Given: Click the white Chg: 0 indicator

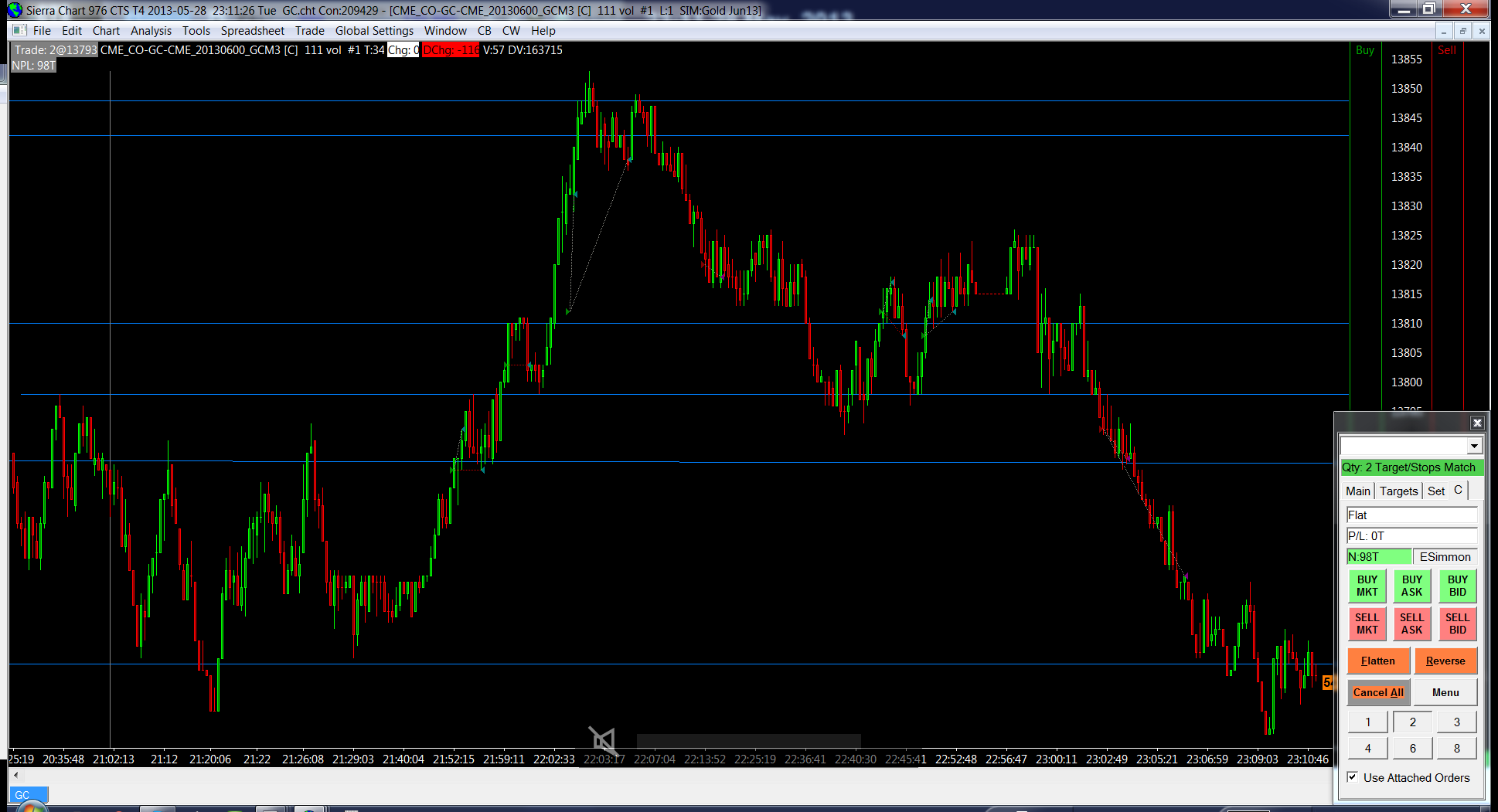Looking at the screenshot, I should coord(403,50).
